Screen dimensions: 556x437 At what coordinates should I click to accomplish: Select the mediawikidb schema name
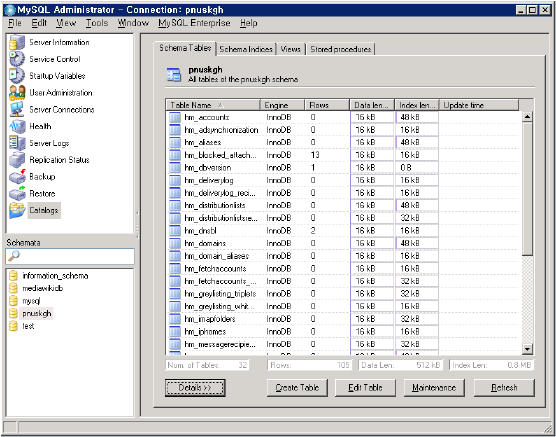[x=43, y=288]
